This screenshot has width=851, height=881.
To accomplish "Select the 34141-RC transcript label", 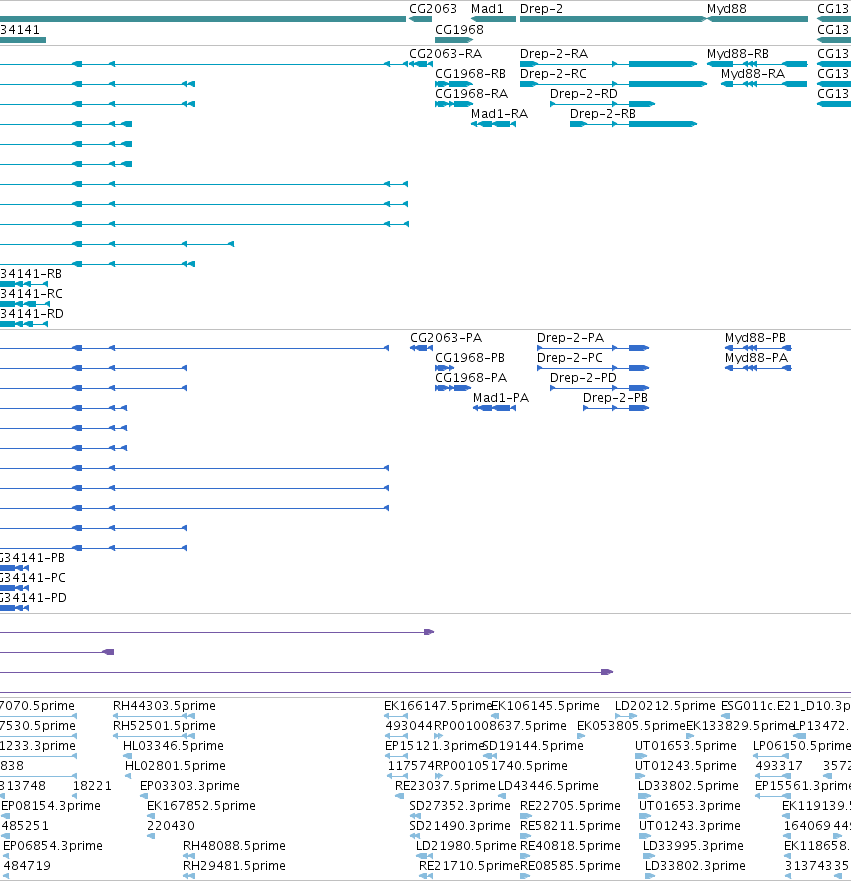I will pos(31,294).
